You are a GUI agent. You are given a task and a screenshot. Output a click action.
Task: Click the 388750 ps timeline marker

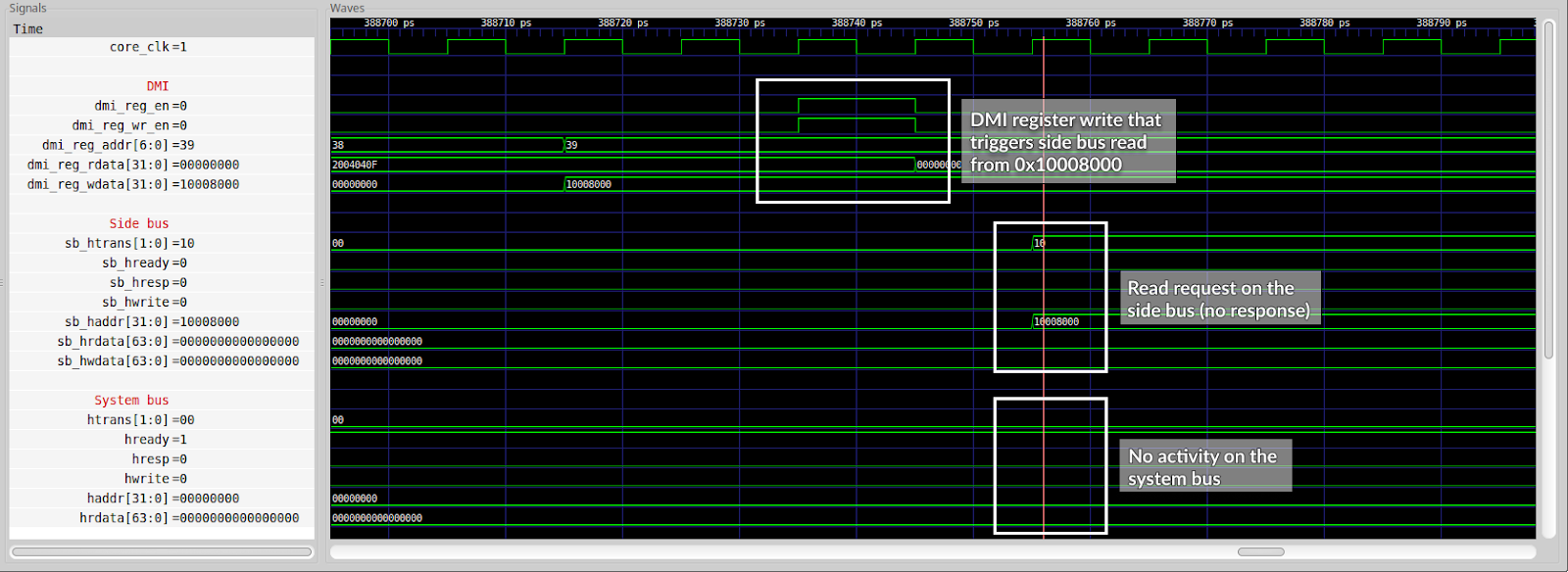pyautogui.click(x=973, y=23)
